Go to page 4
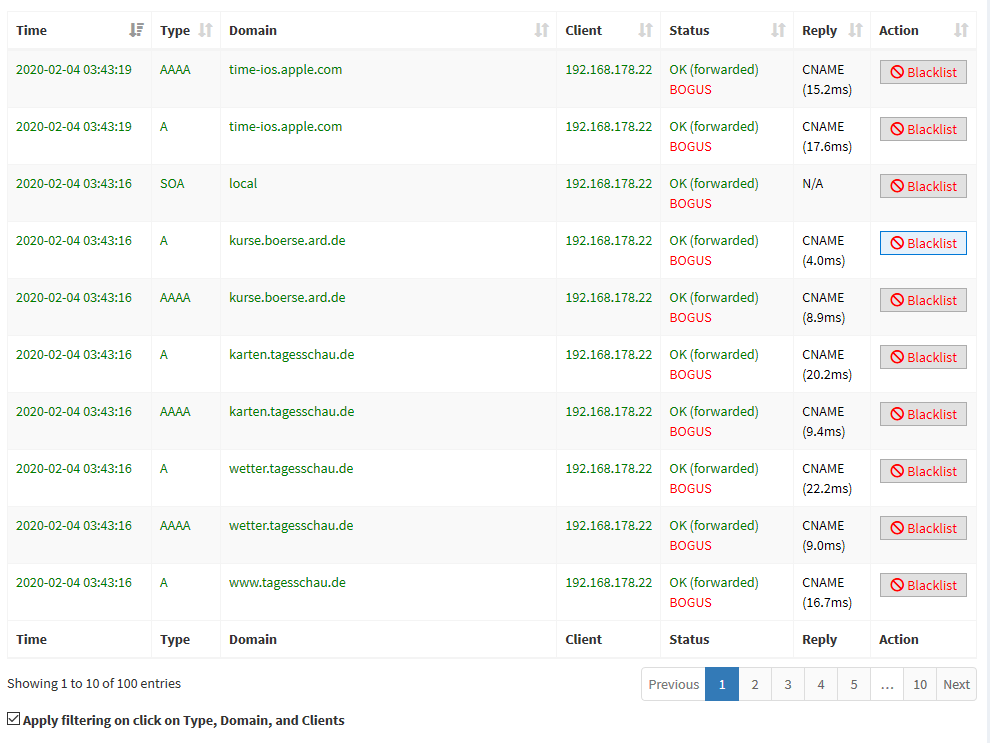Image resolution: width=990 pixels, height=743 pixels. [x=821, y=684]
